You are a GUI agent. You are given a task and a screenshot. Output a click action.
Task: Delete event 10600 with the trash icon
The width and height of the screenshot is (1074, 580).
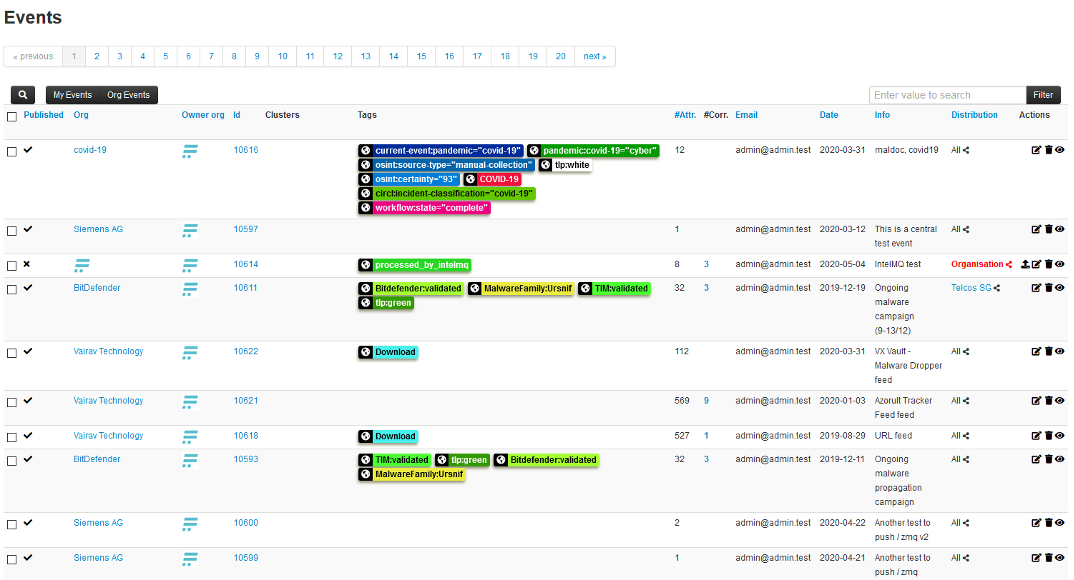[x=1048, y=523]
